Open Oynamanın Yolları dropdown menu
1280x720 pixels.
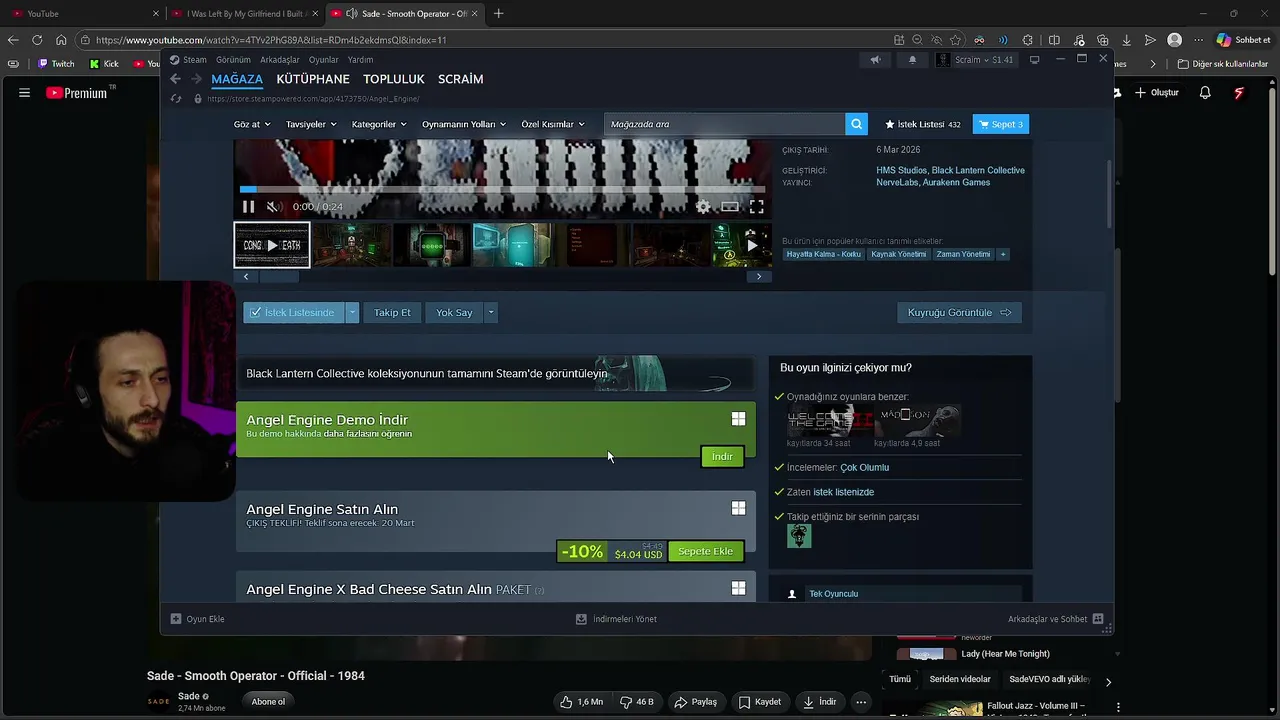coord(465,124)
